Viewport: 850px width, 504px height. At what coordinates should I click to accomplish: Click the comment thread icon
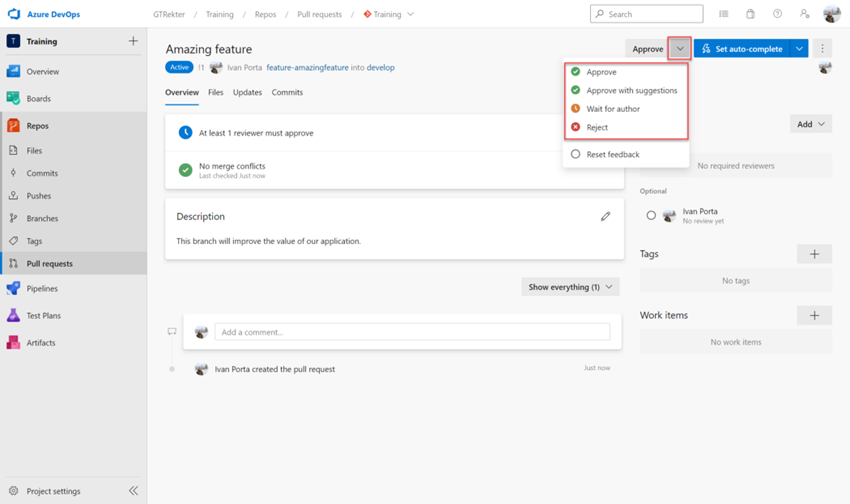click(x=172, y=331)
